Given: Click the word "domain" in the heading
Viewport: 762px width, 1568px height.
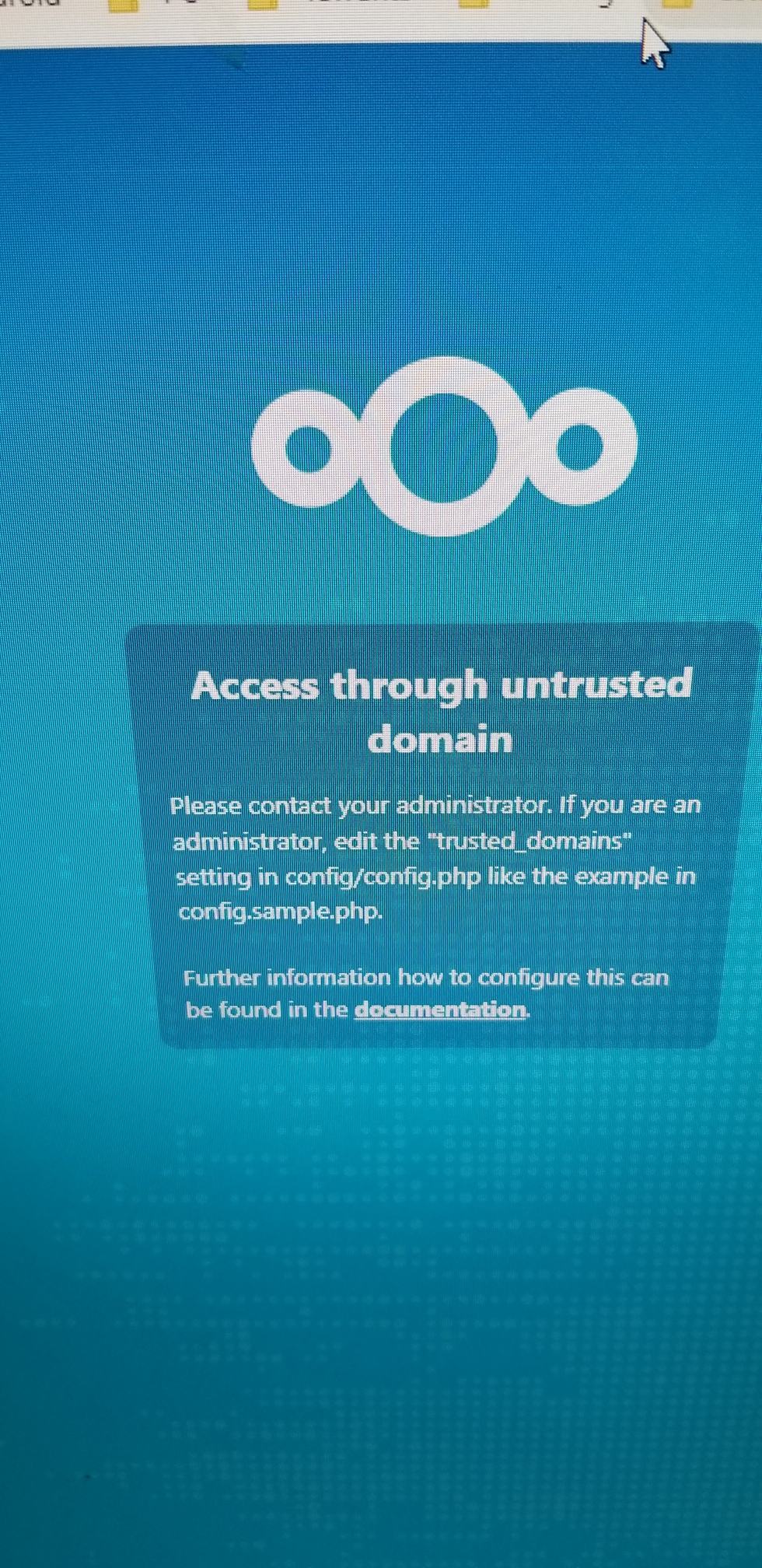Looking at the screenshot, I should tap(440, 738).
